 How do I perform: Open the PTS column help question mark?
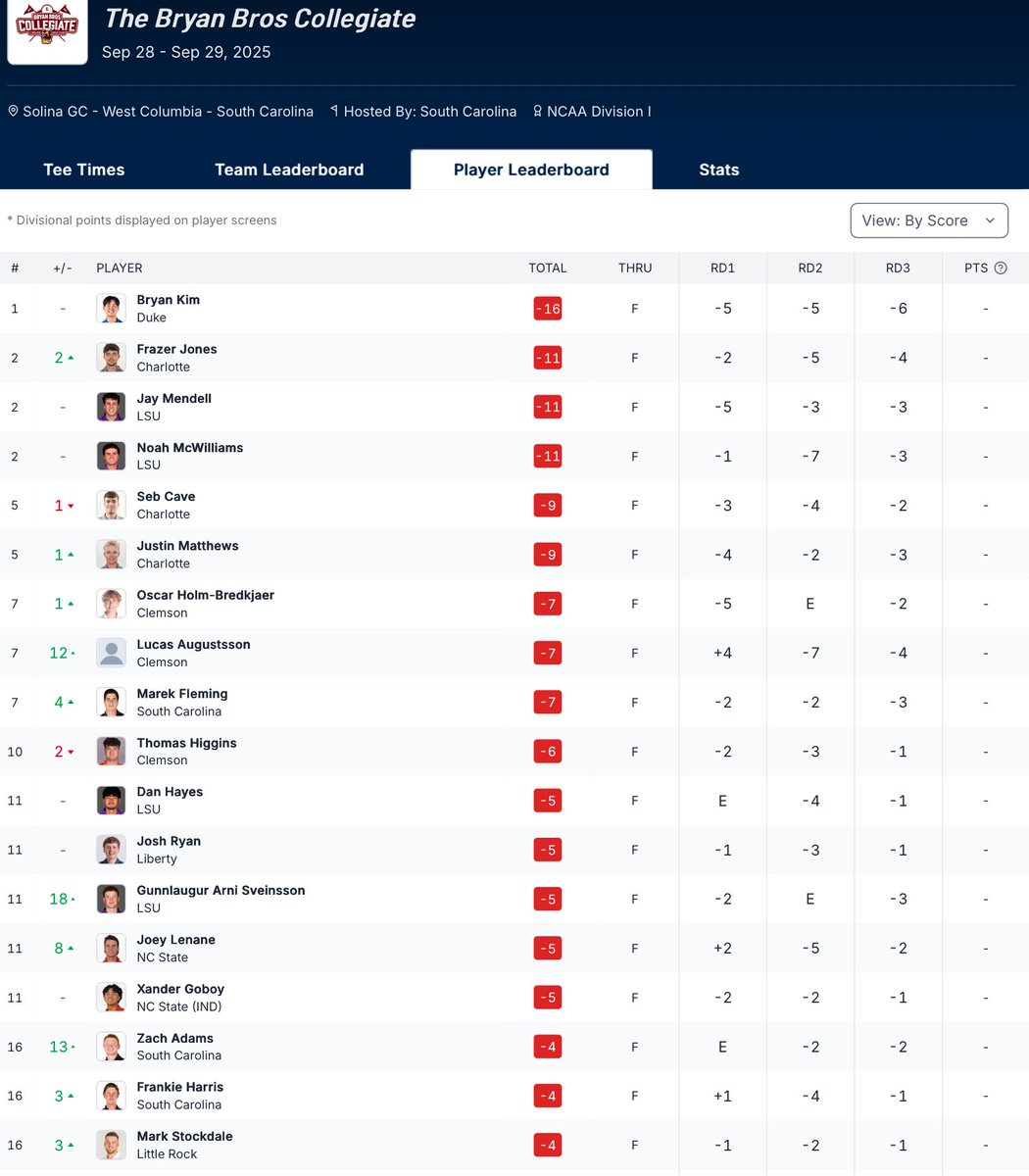[1003, 268]
